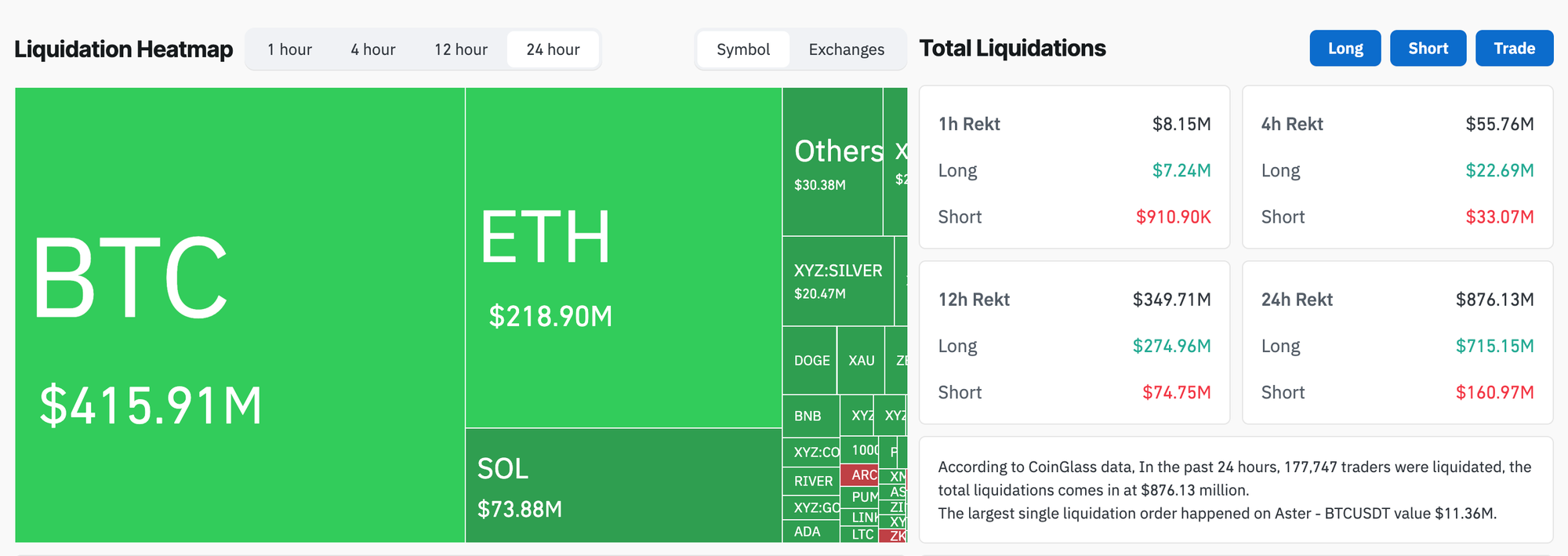This screenshot has width=1568, height=556.
Task: Open the Trade button
Action: tap(1514, 49)
